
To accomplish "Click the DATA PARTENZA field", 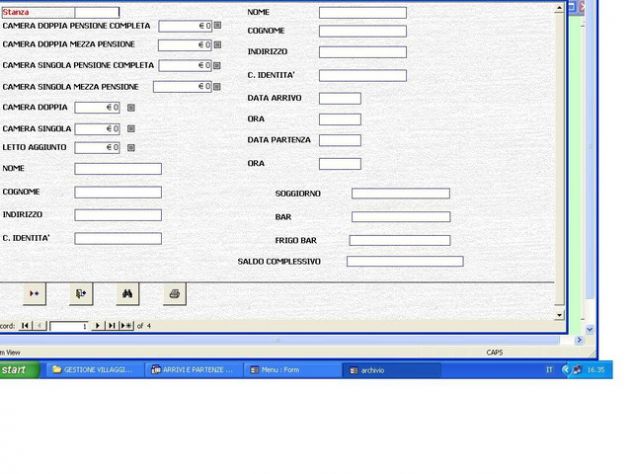I will [340, 140].
